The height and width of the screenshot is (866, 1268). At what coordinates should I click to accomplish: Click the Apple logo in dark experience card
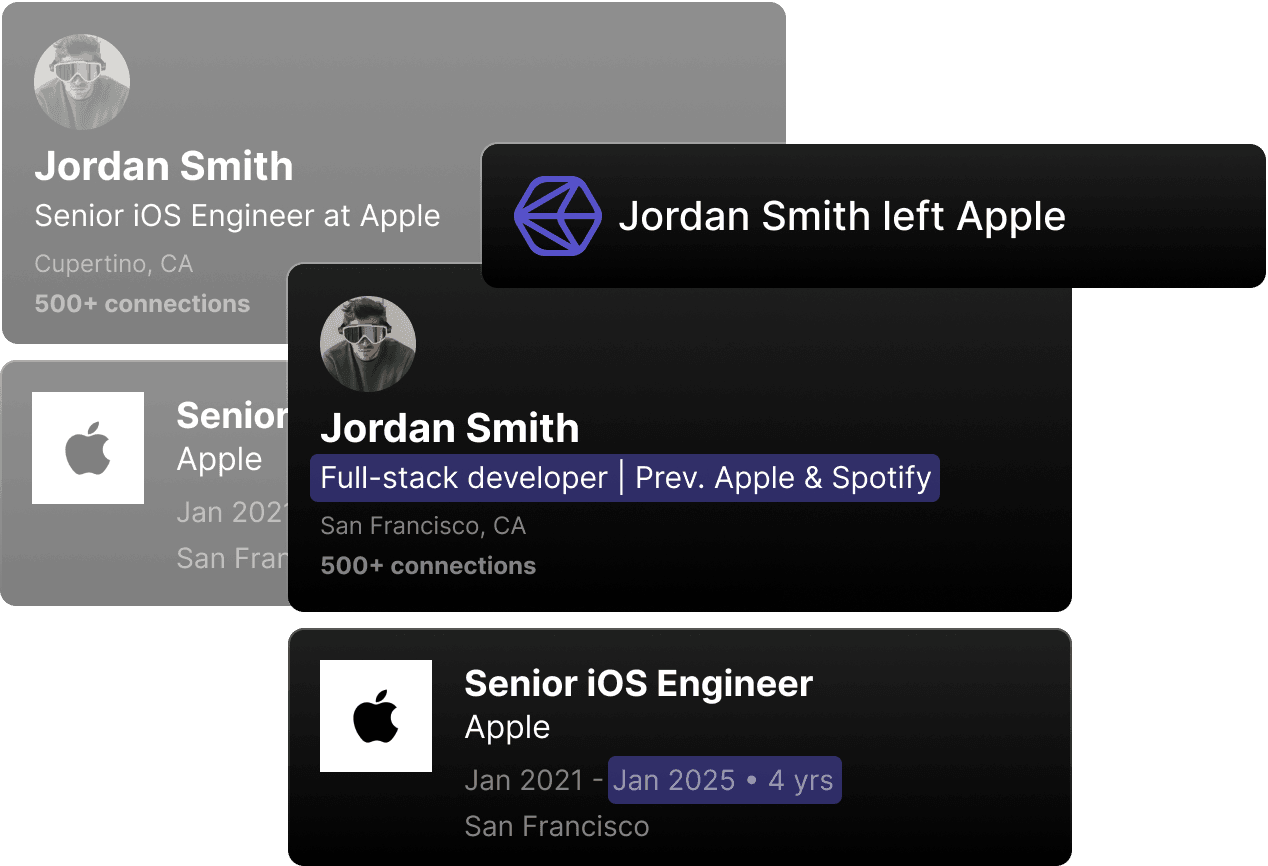pos(376,716)
